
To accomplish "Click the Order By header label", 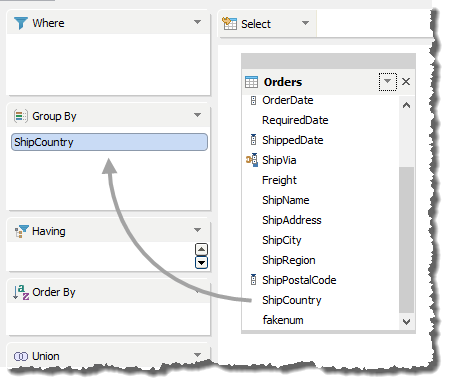I will 54,292.
